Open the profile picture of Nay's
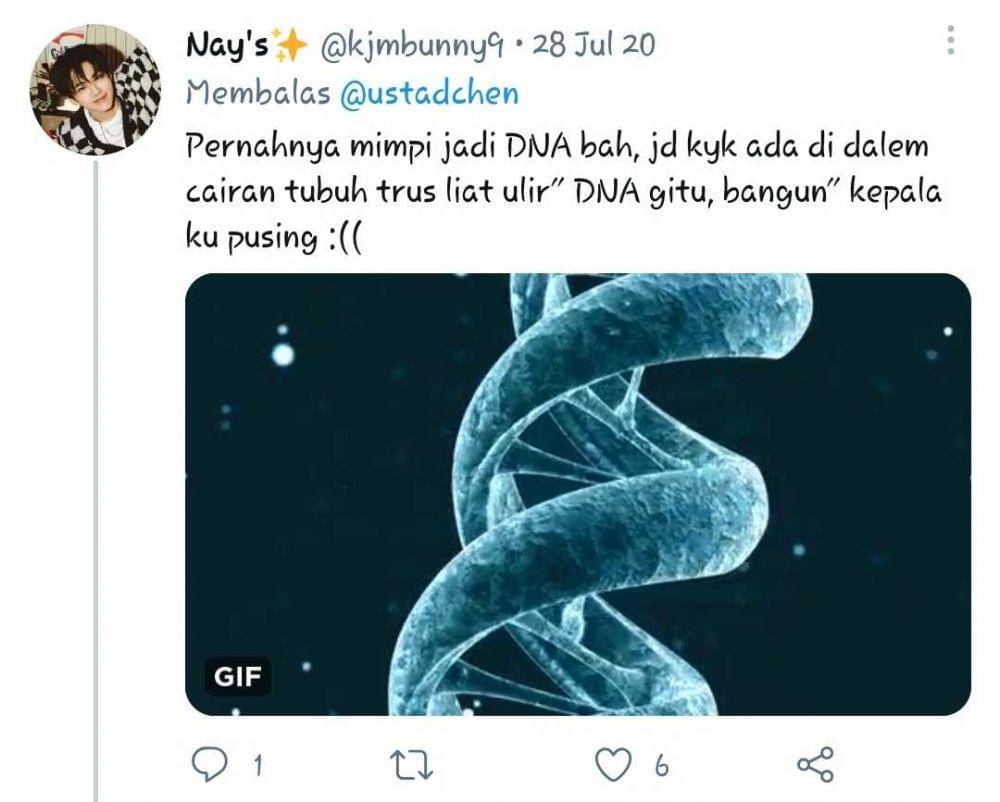This screenshot has width=1000, height=802. coord(96,90)
